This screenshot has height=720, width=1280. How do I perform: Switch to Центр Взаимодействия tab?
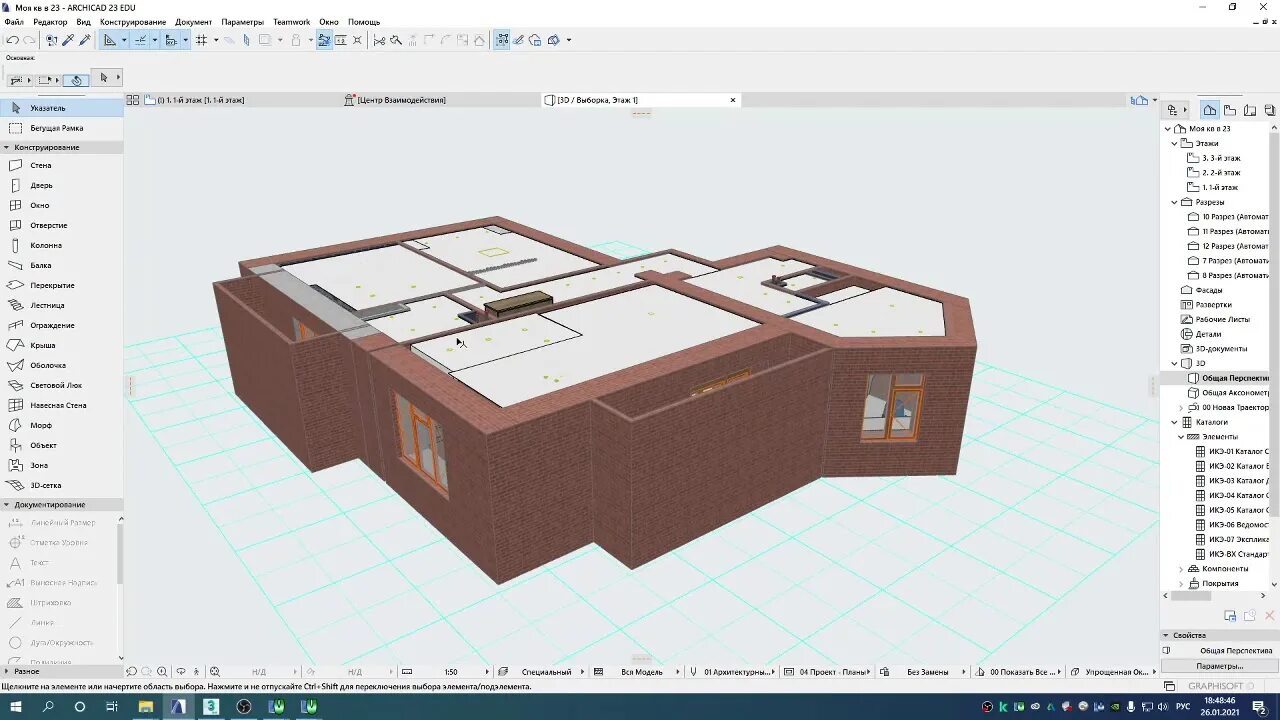(x=400, y=100)
